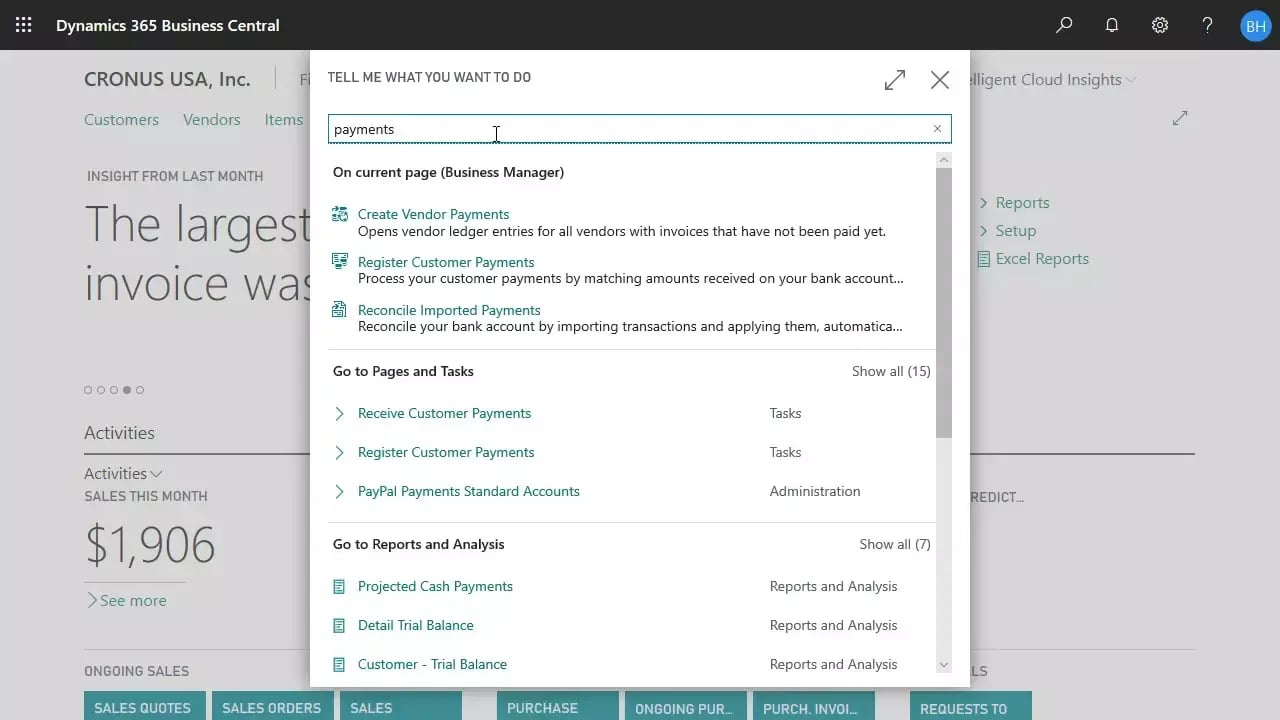Viewport: 1280px width, 720px height.
Task: Open the BH user account avatar
Action: pos(1255,25)
